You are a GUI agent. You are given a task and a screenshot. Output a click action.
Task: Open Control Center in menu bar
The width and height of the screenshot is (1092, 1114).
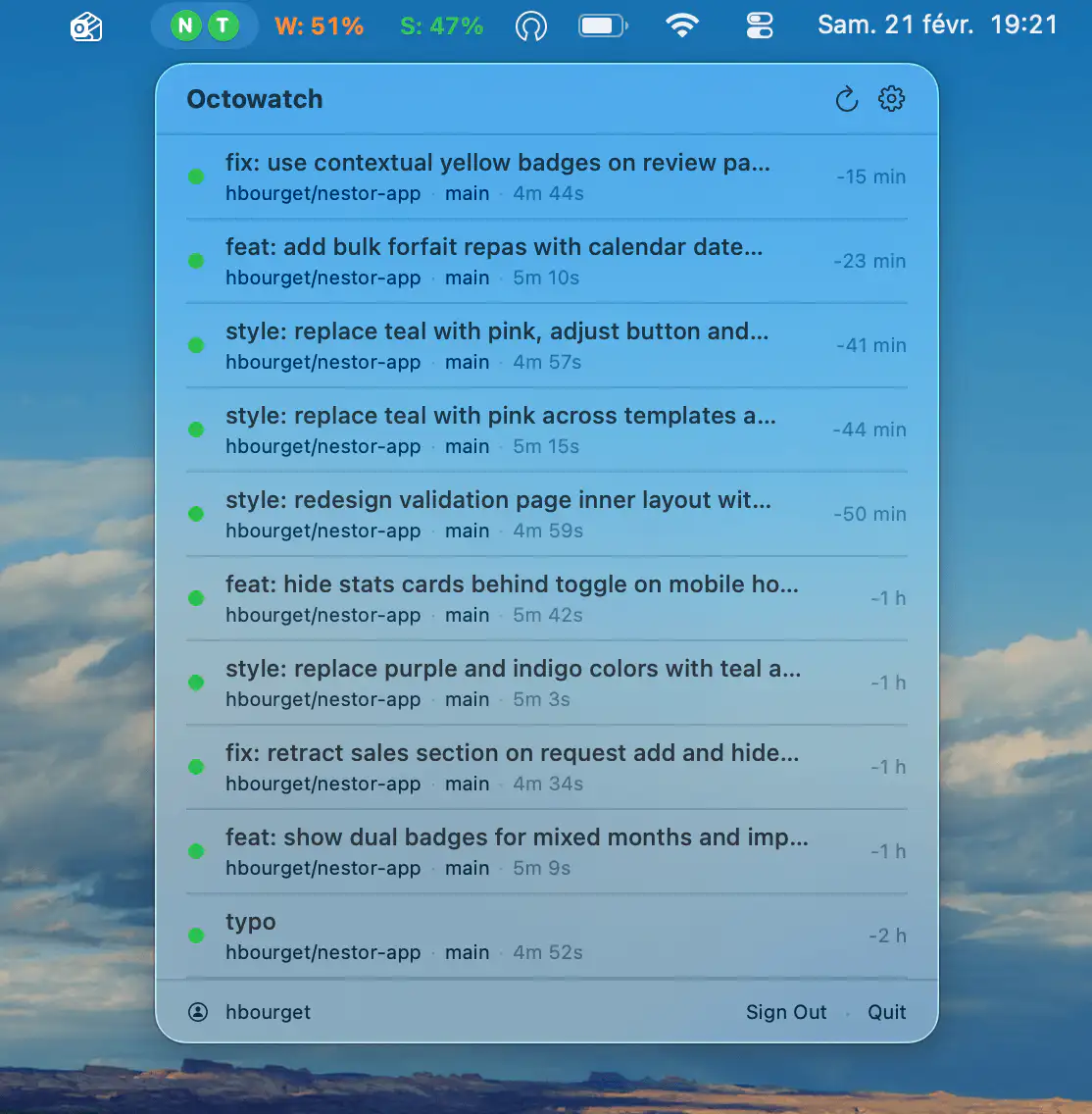click(760, 26)
